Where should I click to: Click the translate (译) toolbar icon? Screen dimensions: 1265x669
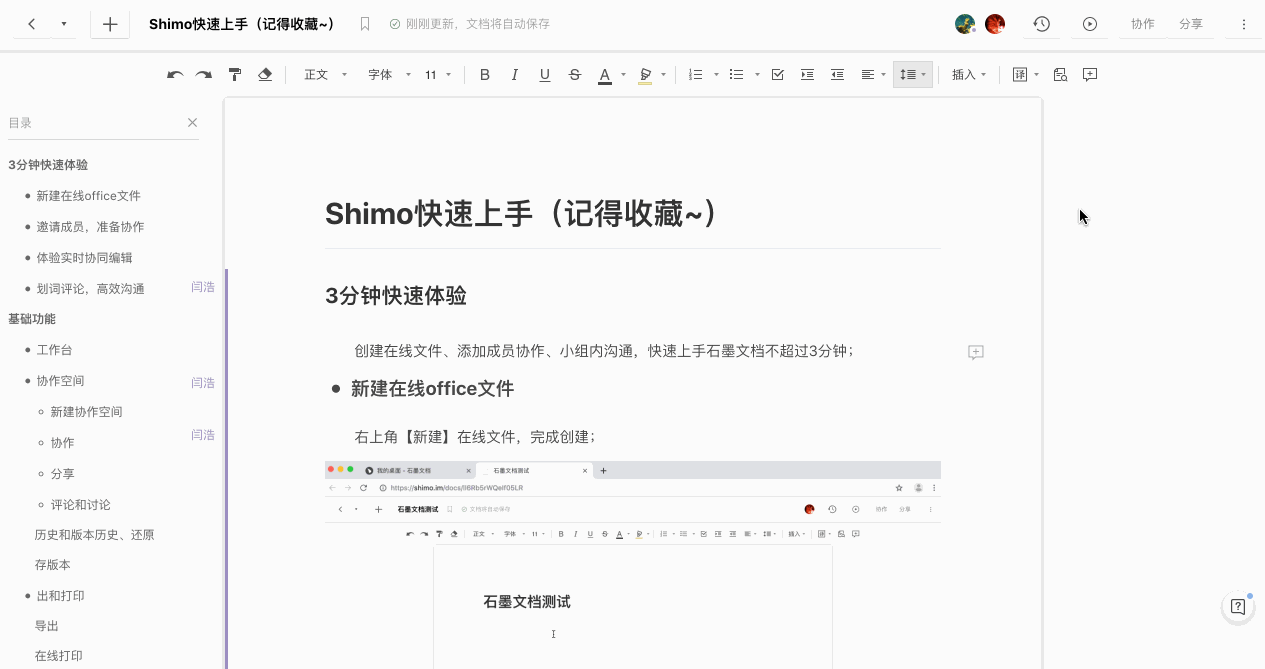click(1020, 75)
